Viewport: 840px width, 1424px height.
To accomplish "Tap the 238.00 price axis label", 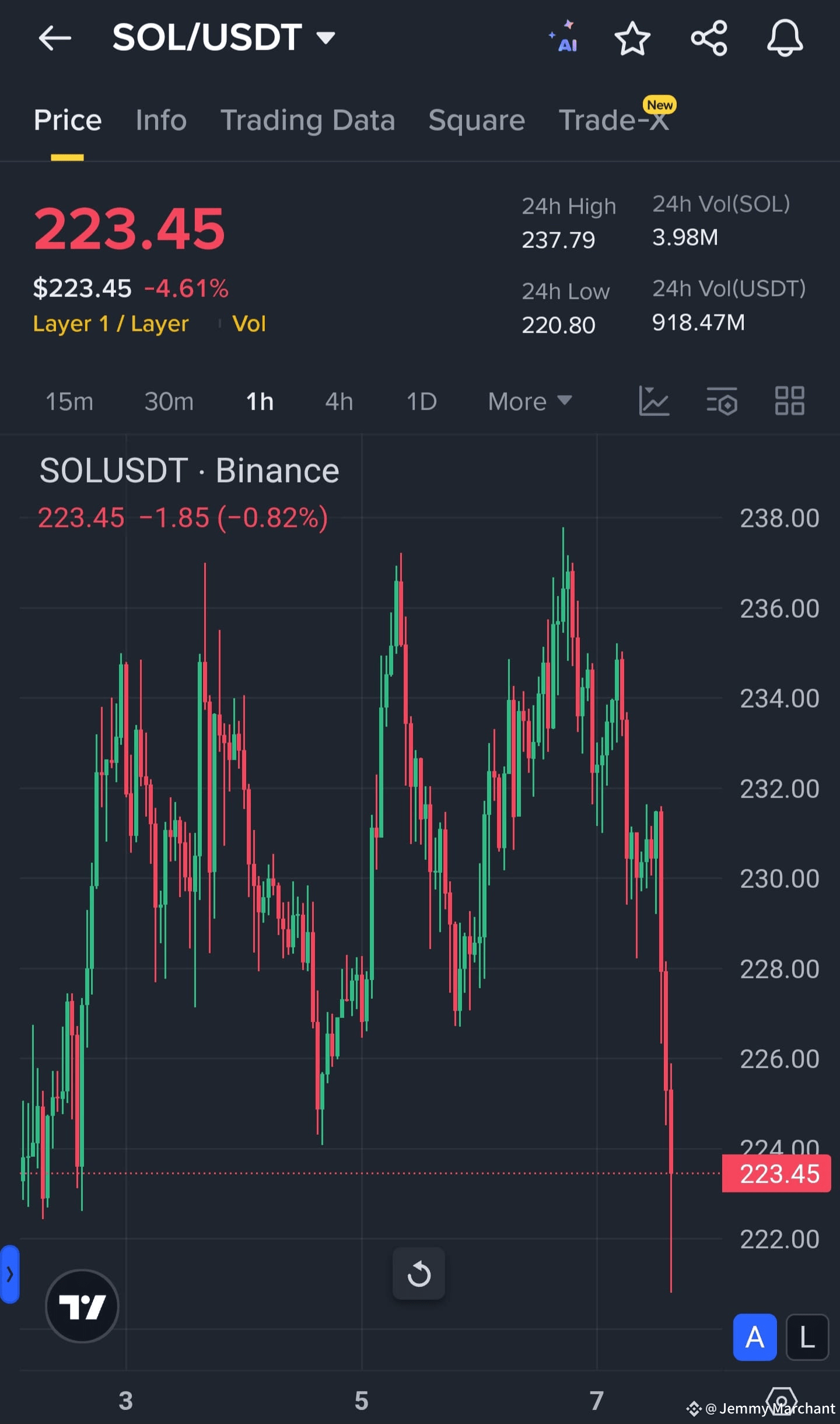I will point(779,518).
